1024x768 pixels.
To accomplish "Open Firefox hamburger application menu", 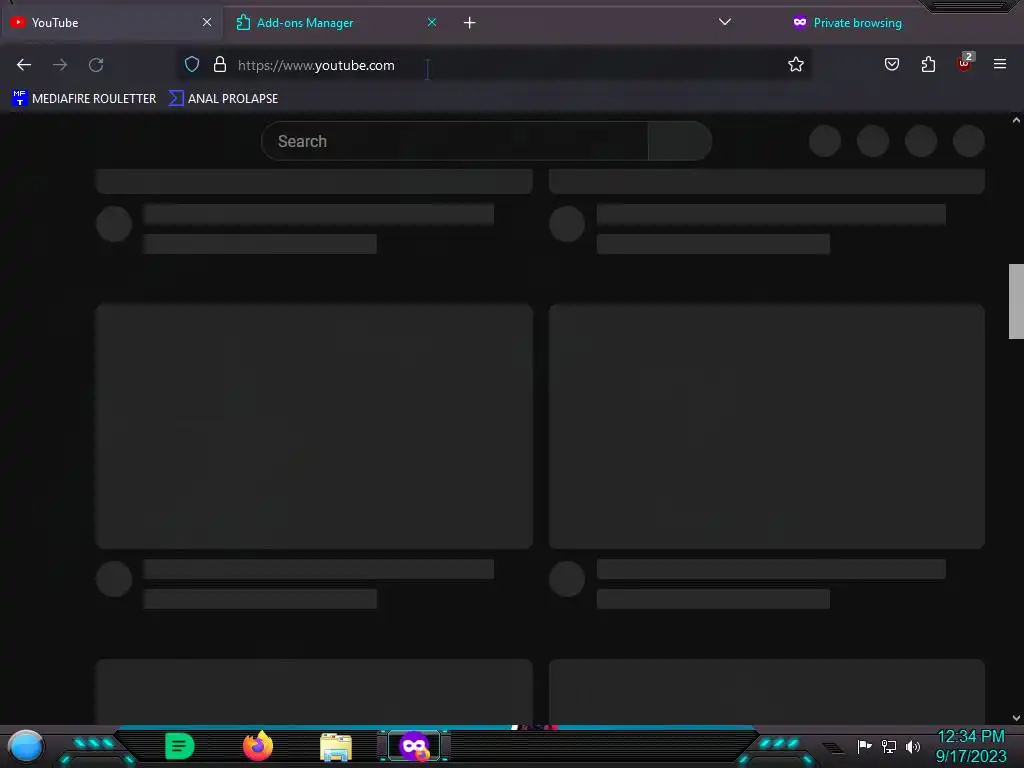I will click(x=999, y=64).
